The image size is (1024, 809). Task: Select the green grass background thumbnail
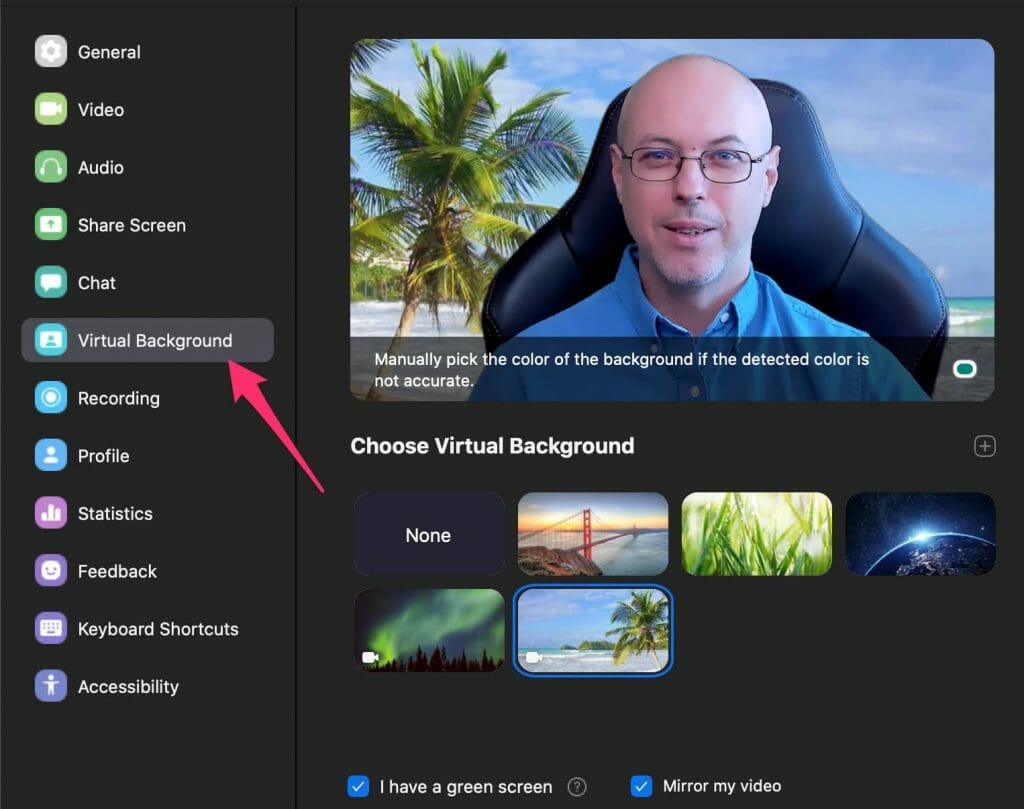(756, 534)
